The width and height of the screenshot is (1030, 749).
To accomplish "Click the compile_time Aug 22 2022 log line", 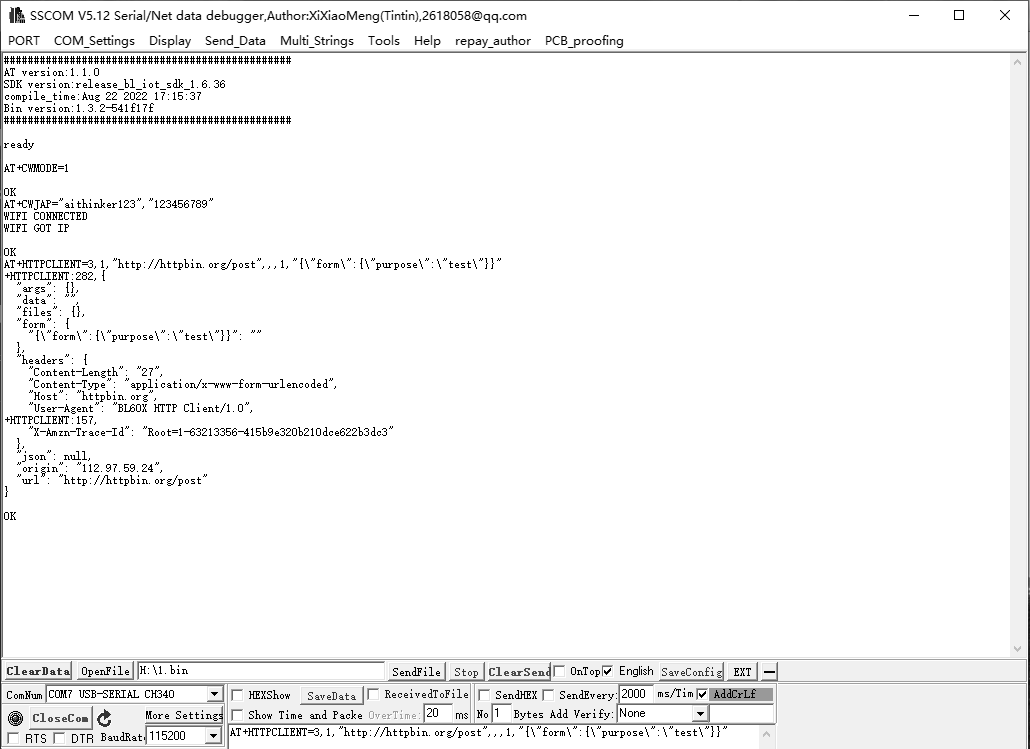I will pyautogui.click(x=102, y=97).
